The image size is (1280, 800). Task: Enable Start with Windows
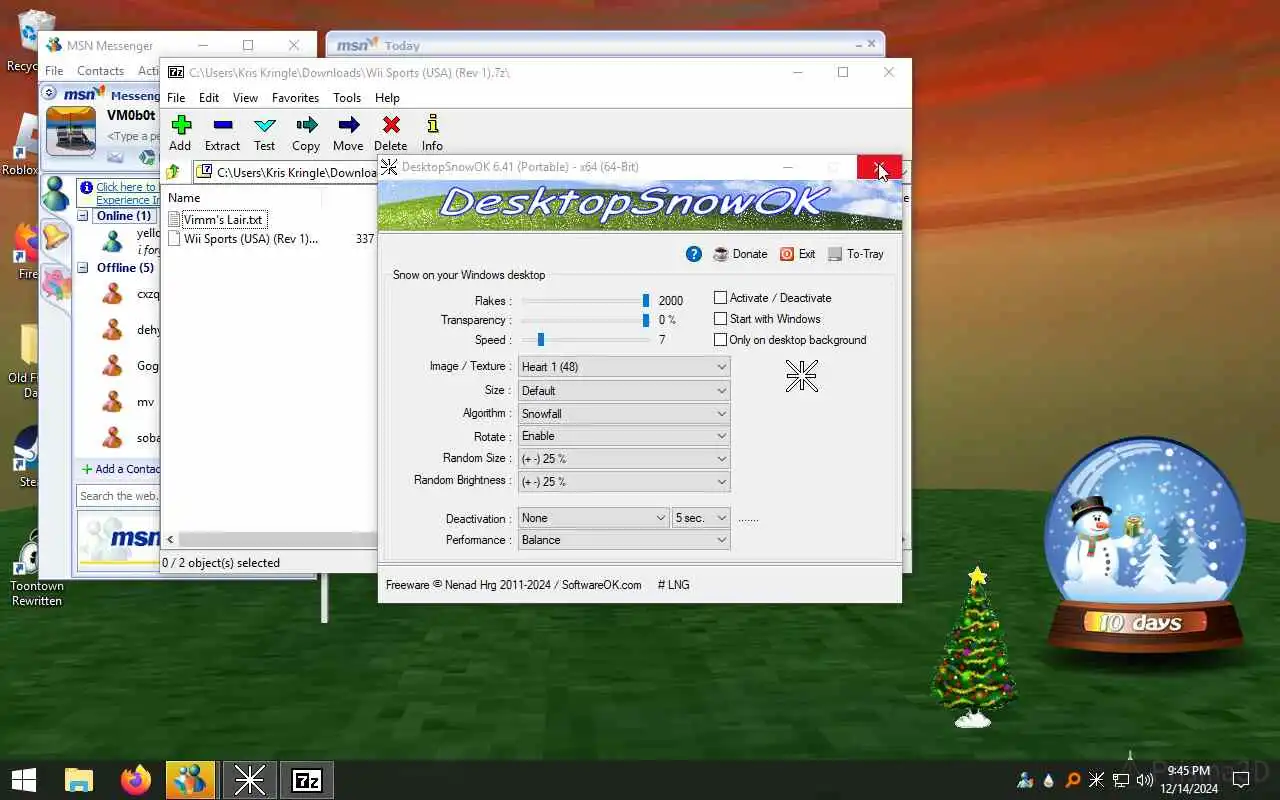coord(720,319)
